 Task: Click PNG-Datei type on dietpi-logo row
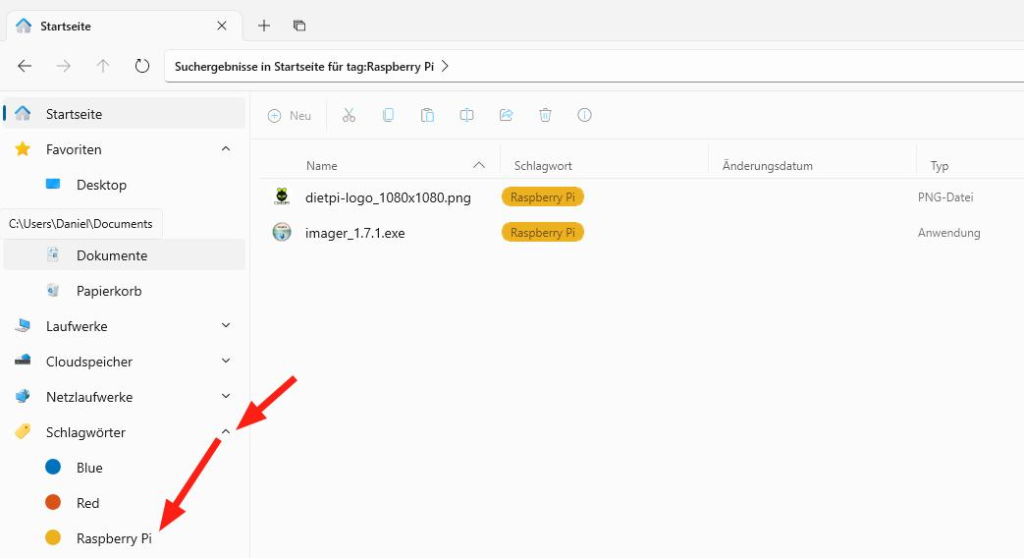click(x=945, y=197)
